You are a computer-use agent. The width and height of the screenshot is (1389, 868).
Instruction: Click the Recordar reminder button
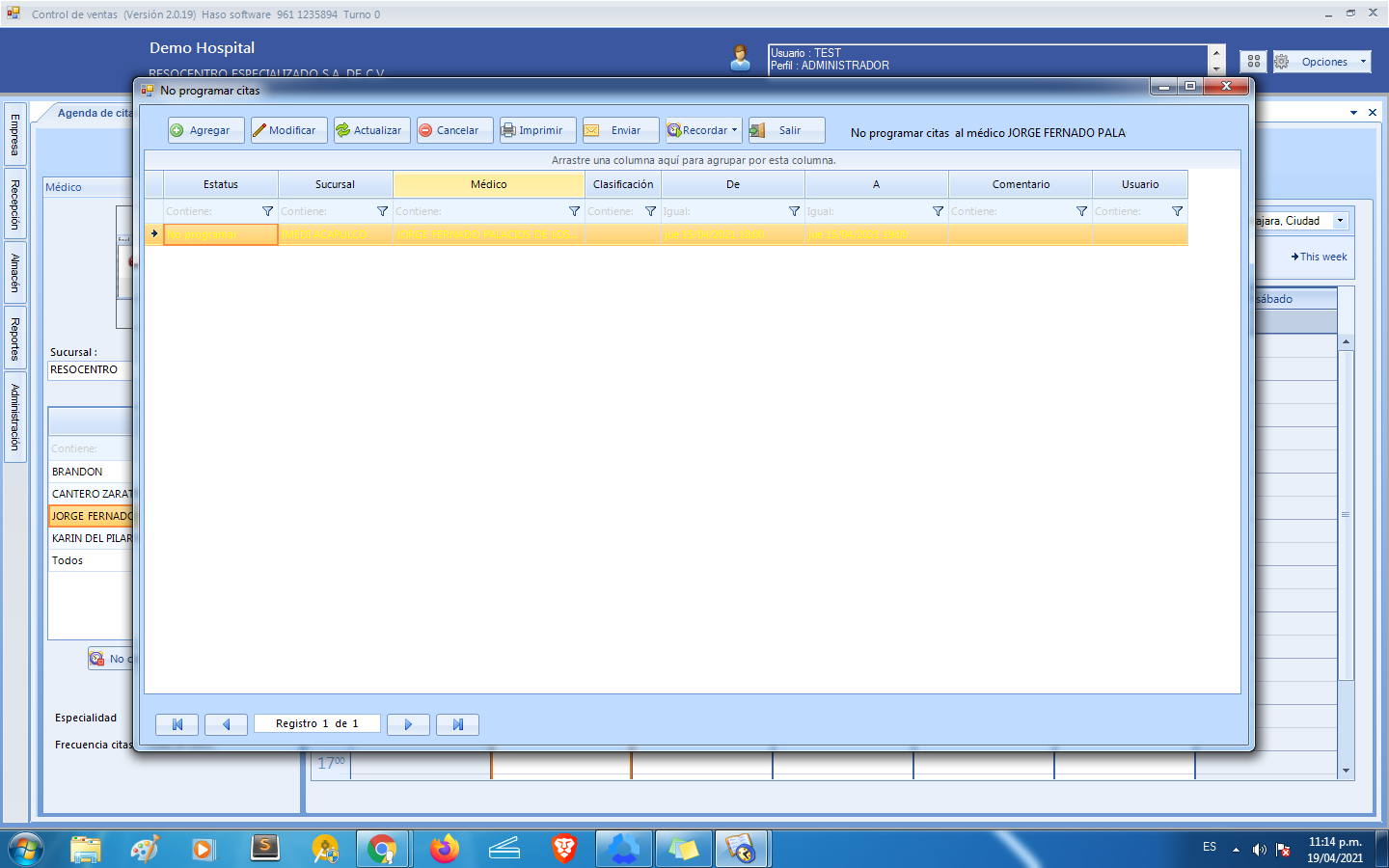pos(697,130)
